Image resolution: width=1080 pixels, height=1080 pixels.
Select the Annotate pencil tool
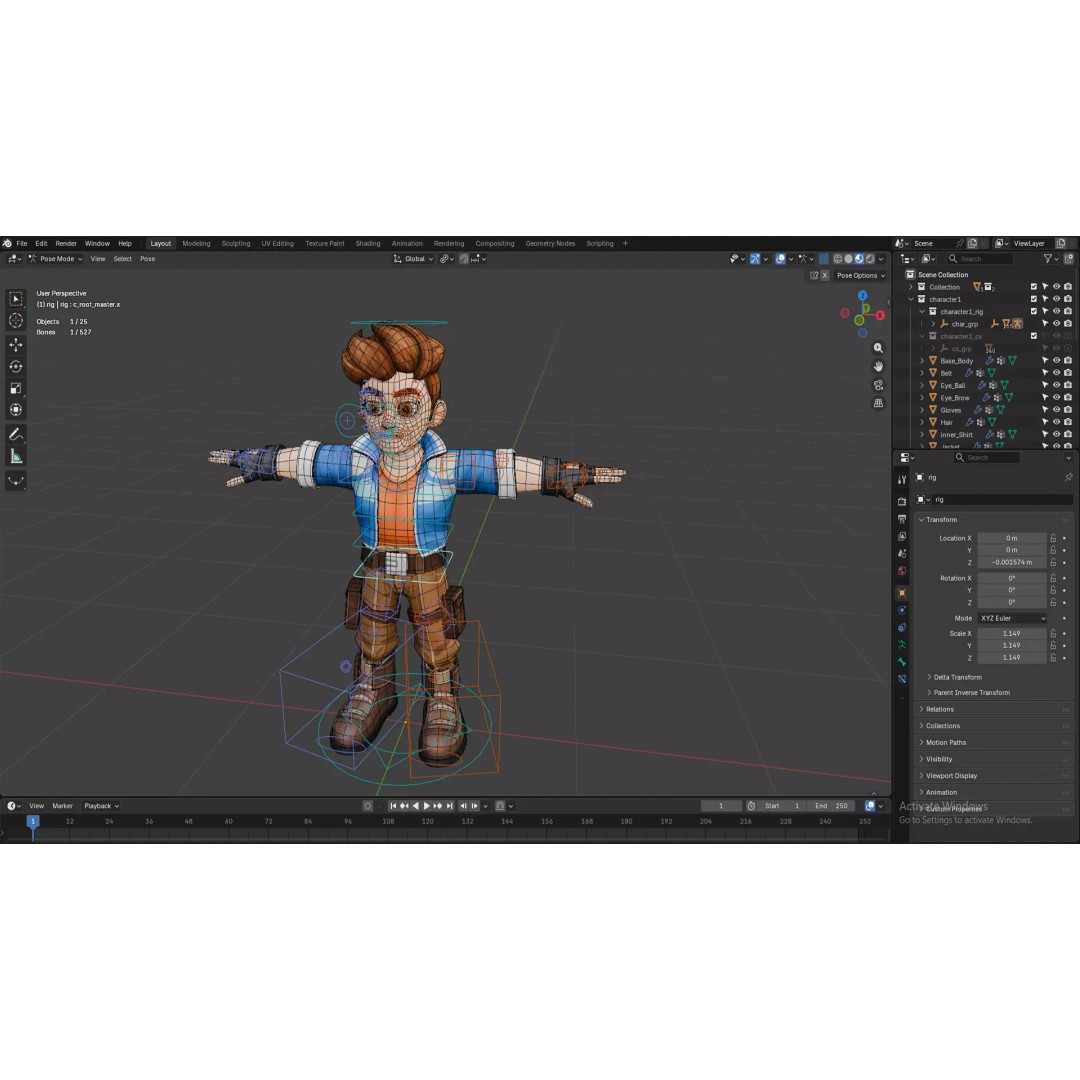tap(16, 434)
